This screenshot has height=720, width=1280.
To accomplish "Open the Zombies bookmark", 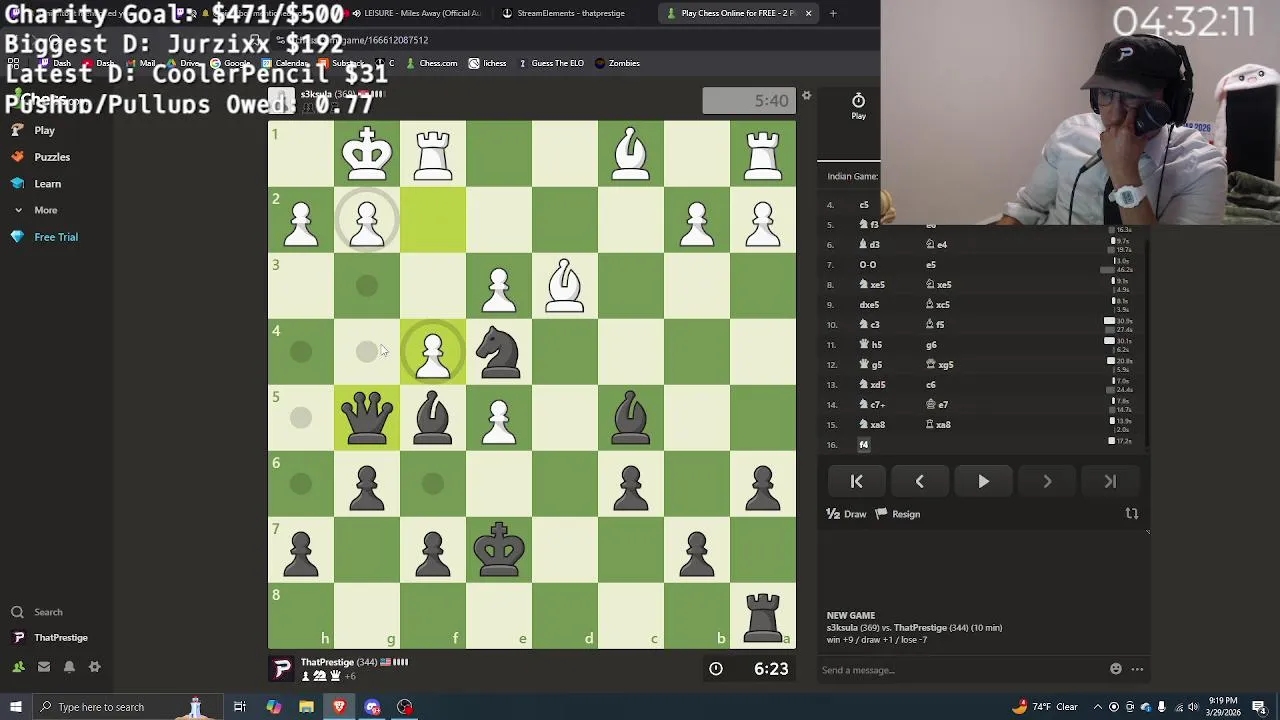I will 617,63.
